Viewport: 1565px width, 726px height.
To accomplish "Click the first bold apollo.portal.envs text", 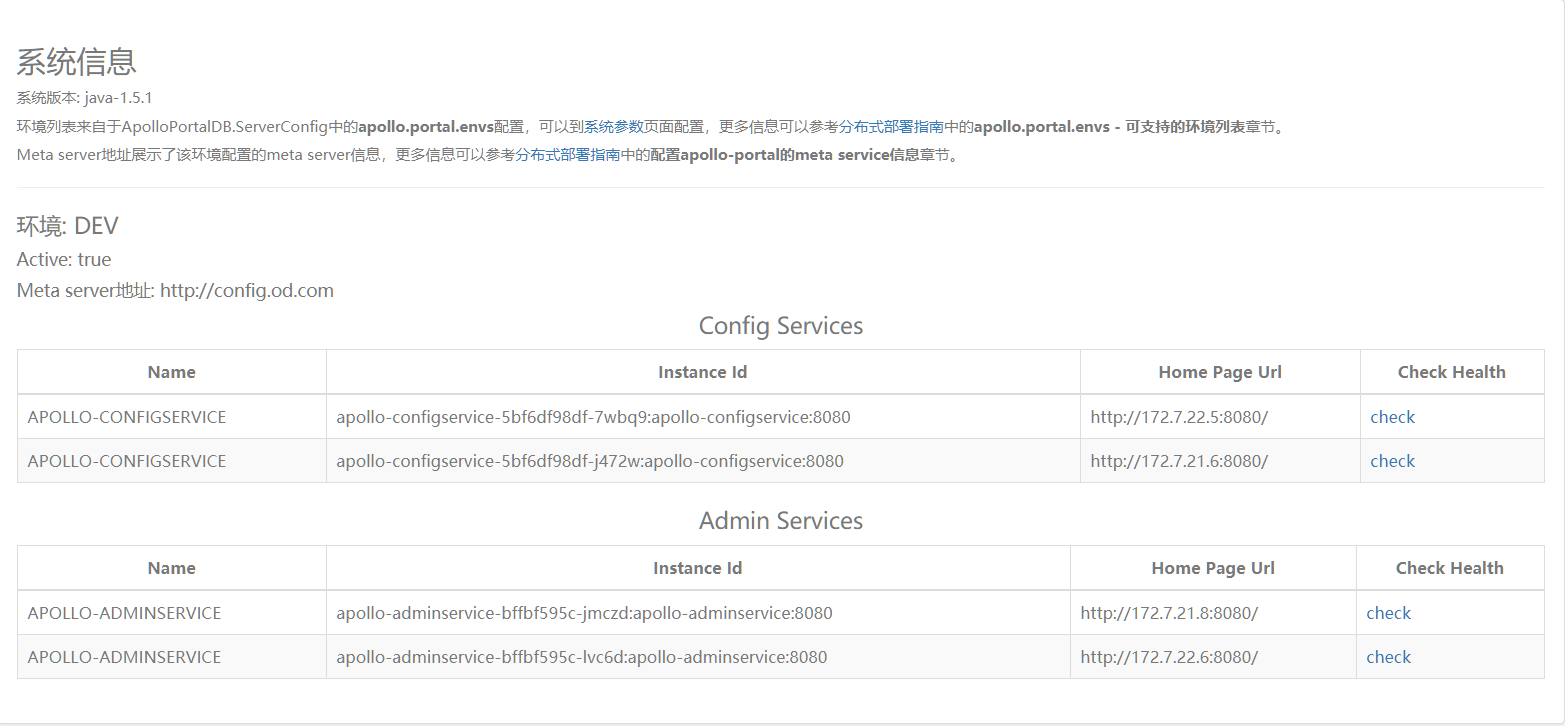I will coord(426,127).
